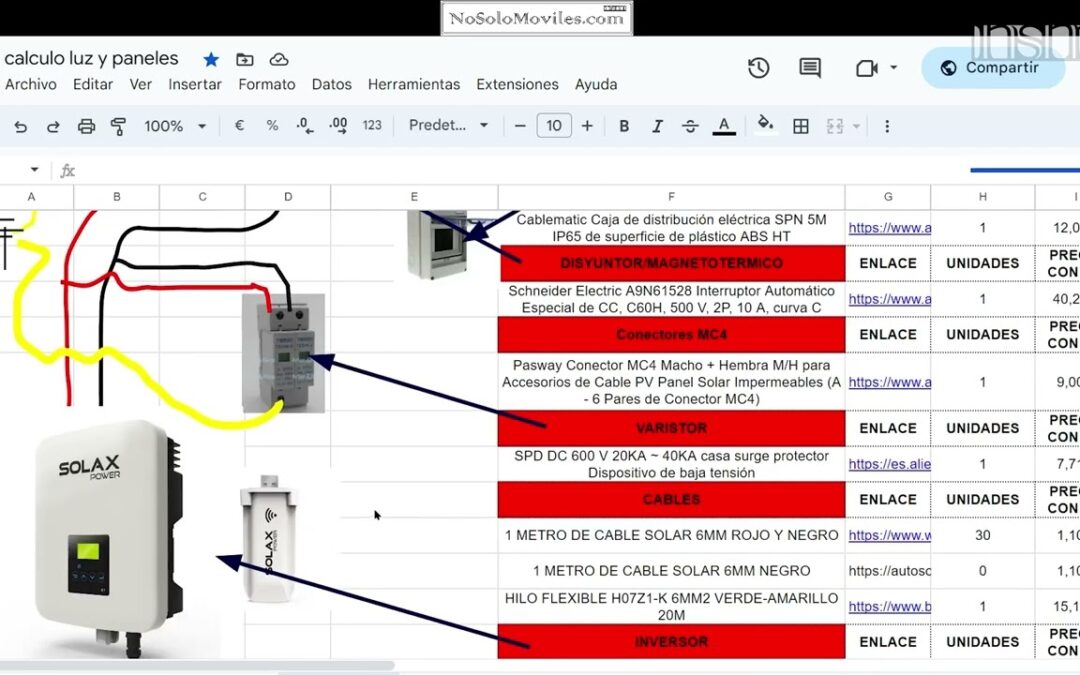Select column G header

888,197
